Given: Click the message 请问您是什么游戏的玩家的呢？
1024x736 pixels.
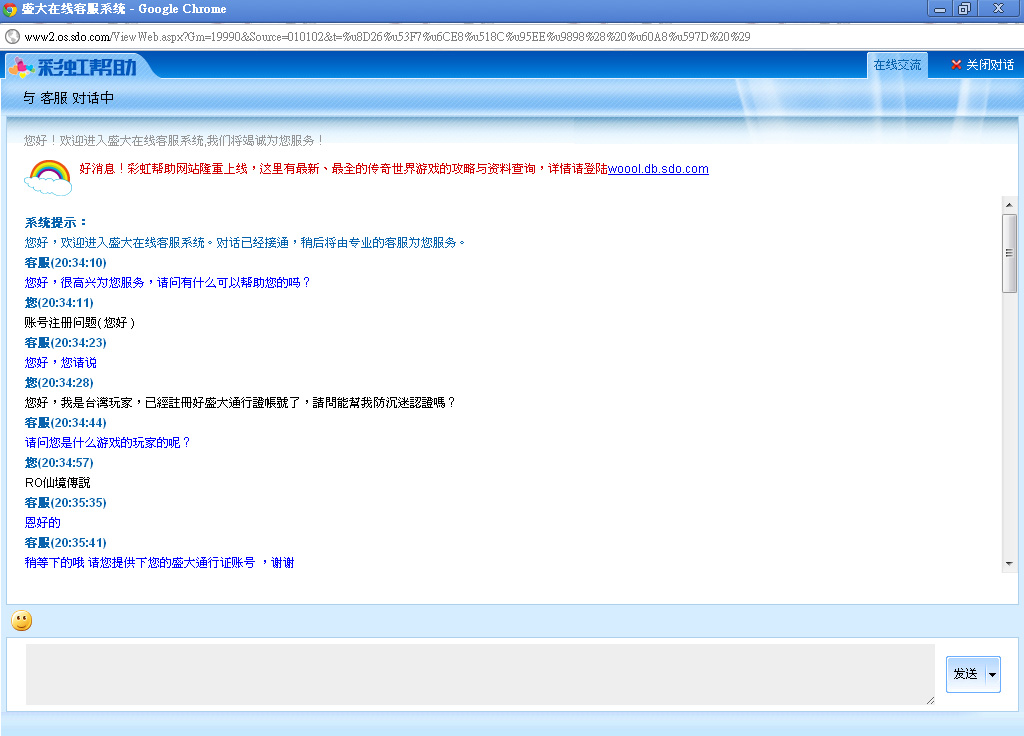Looking at the screenshot, I should coord(108,443).
